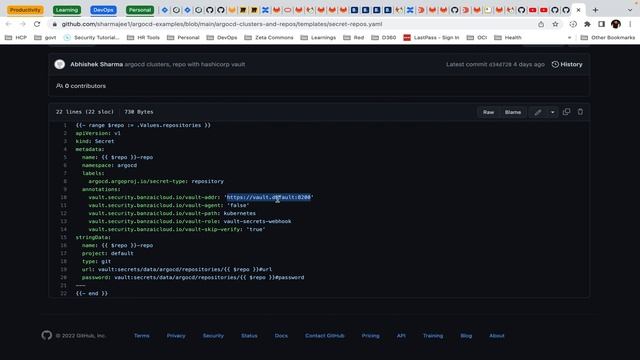Open the Pricing footer link
This screenshot has height=360, width=640.
[370, 336]
